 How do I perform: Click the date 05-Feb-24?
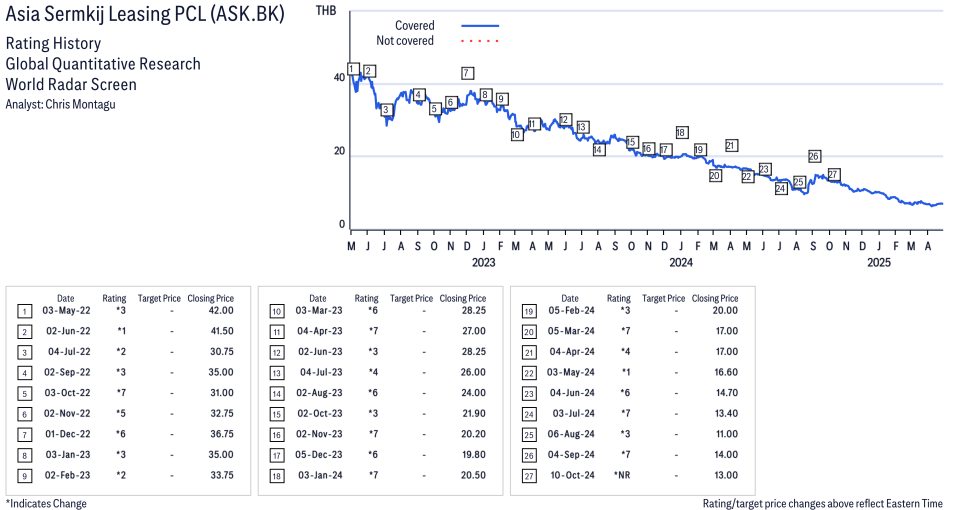click(x=571, y=310)
